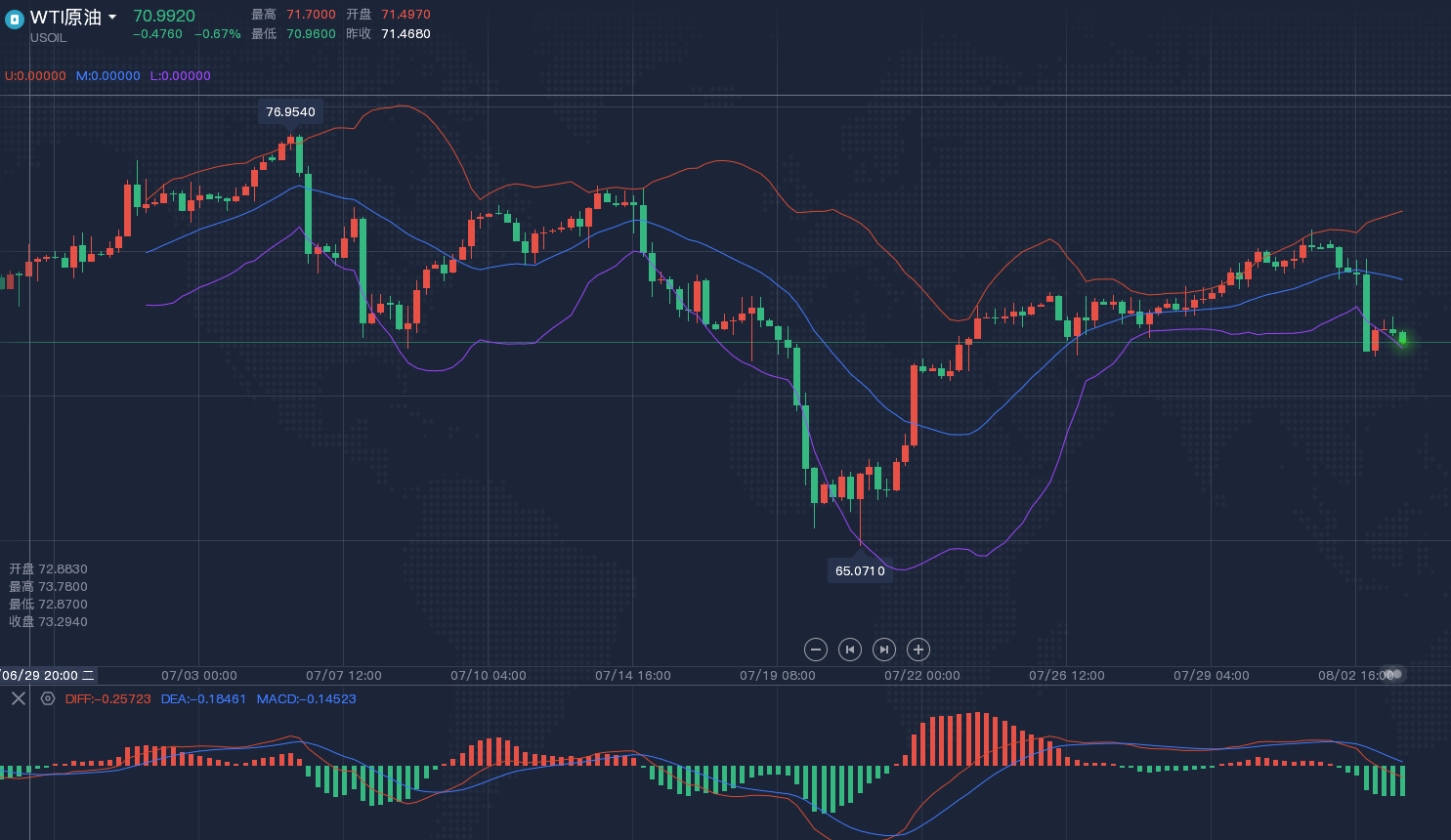The width and height of the screenshot is (1451, 840).
Task: Expand the WTI原油 symbol dropdown arrow
Action: pyautogui.click(x=112, y=18)
